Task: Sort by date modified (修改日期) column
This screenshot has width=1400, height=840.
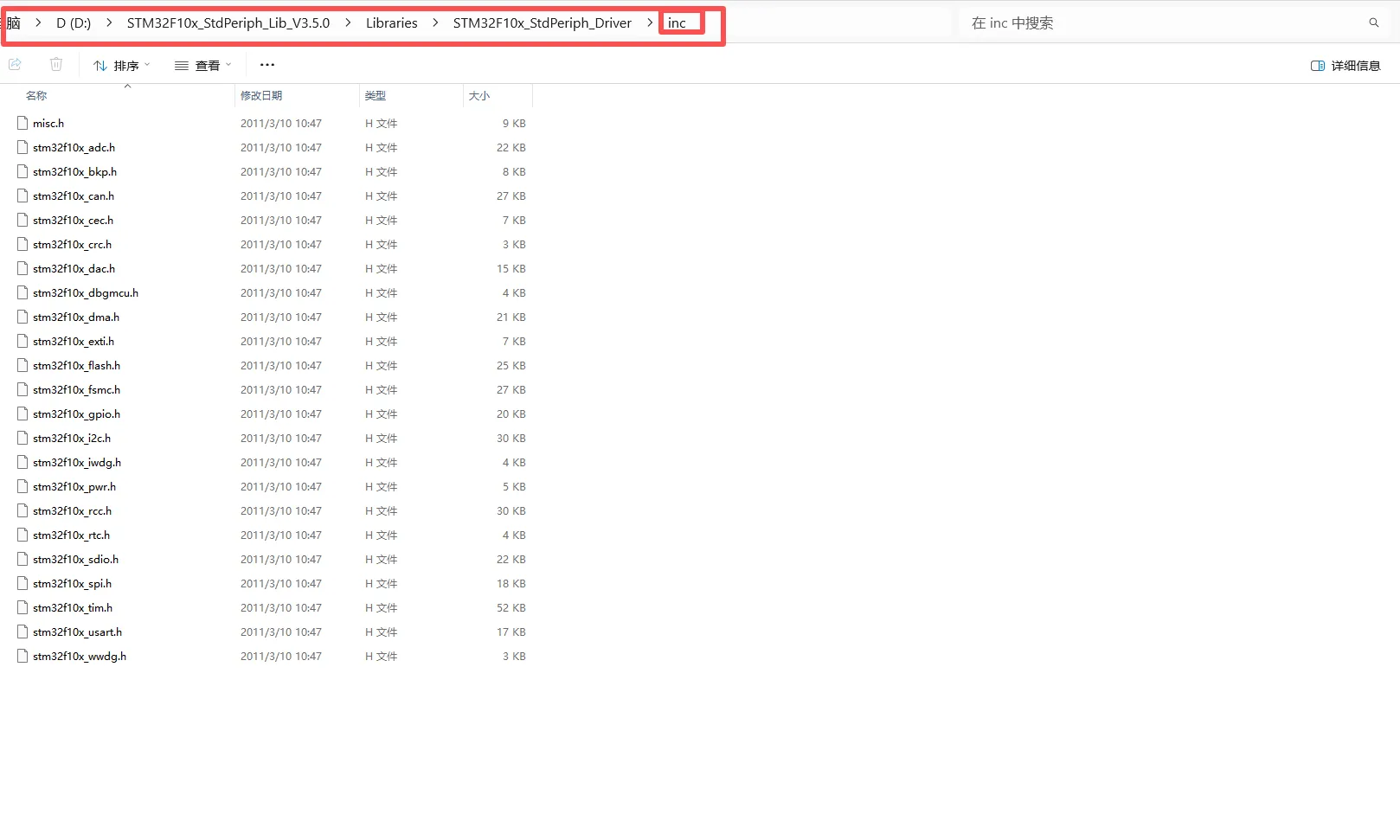Action: coord(261,96)
